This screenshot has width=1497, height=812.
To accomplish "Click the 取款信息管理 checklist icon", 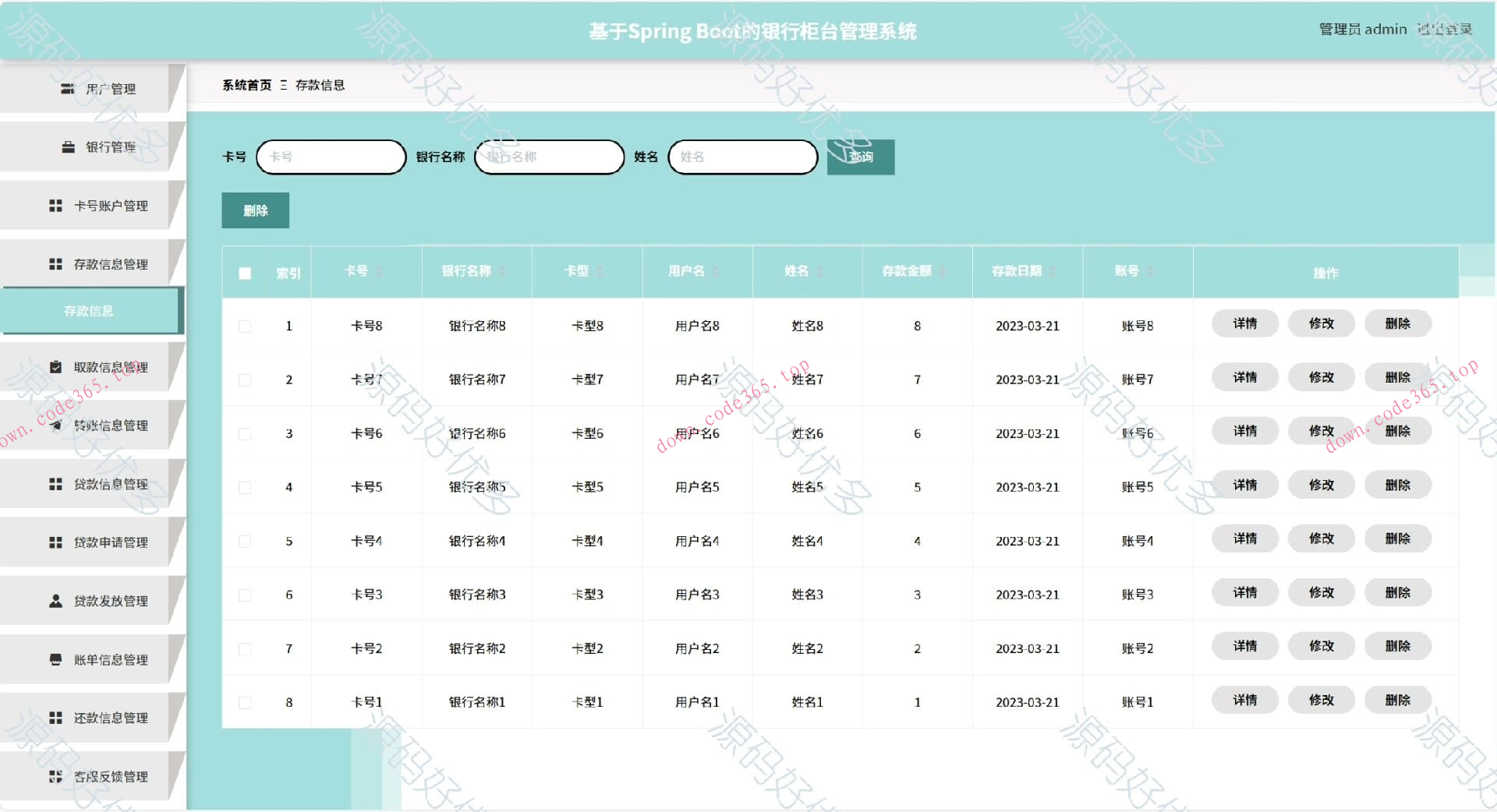I will (55, 366).
